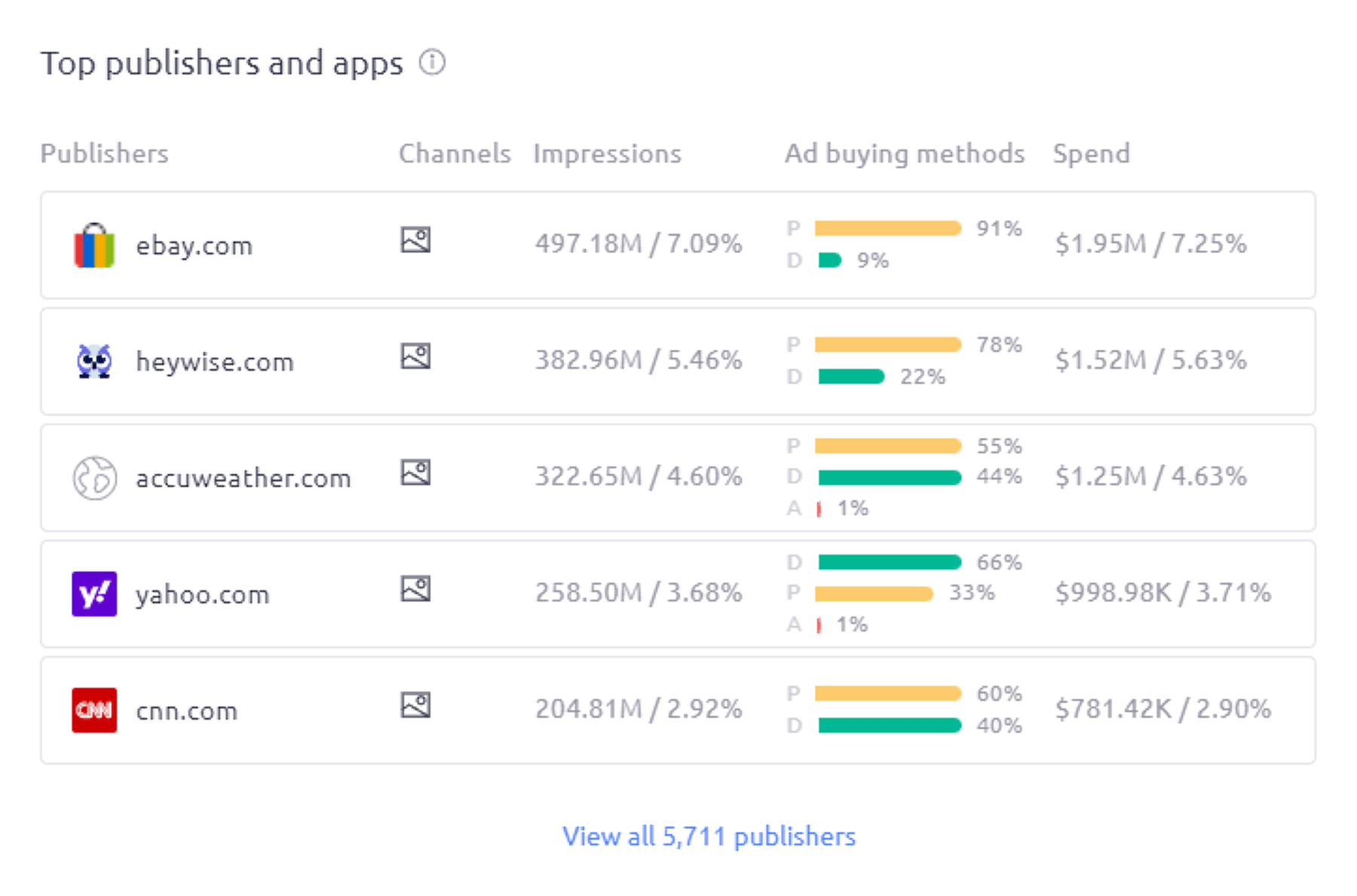Click impressions value 258.50M / 3.68%
This screenshot has height=896, width=1357.
639,593
